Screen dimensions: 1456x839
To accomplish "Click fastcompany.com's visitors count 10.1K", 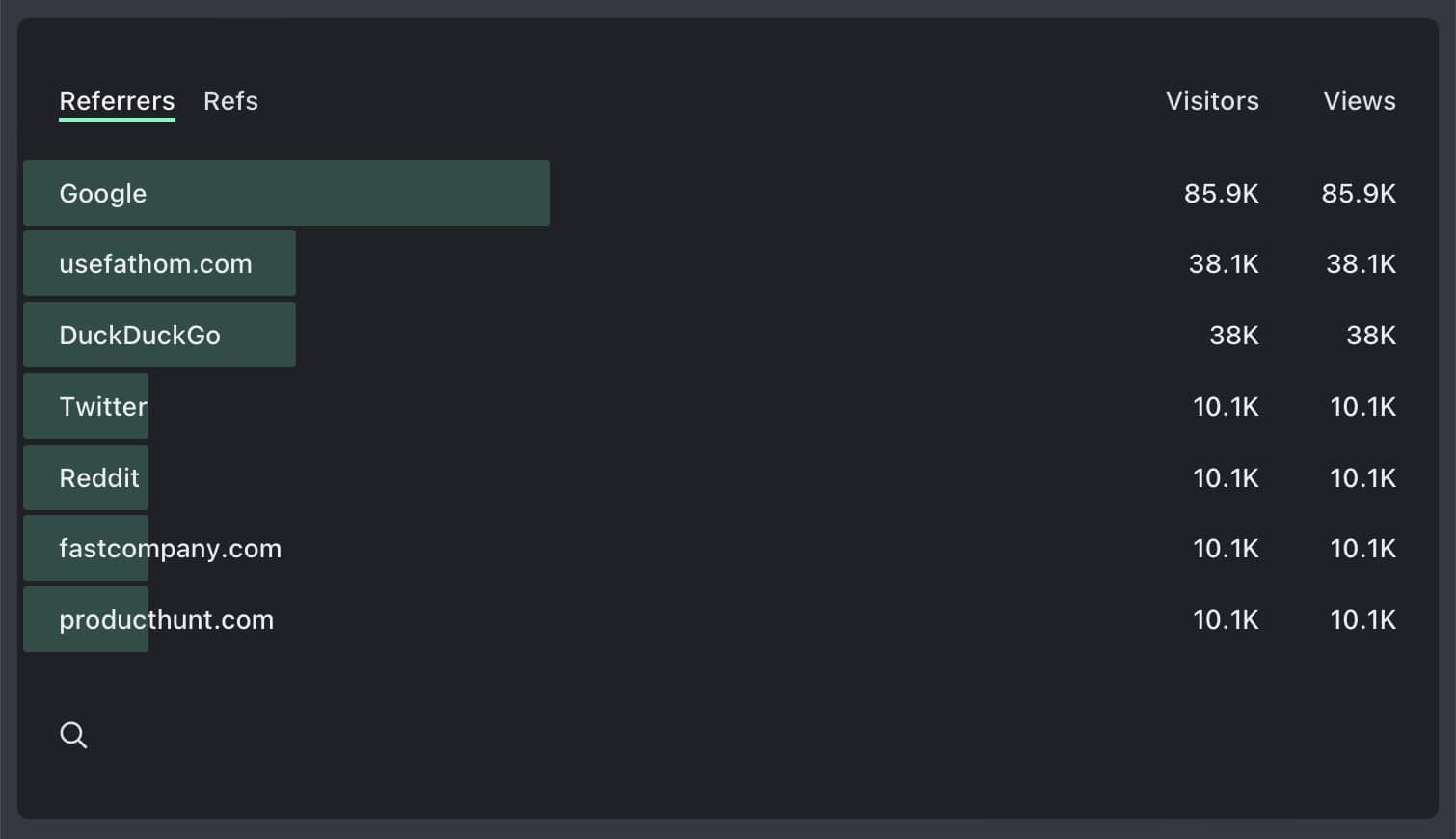I will 1226,548.
